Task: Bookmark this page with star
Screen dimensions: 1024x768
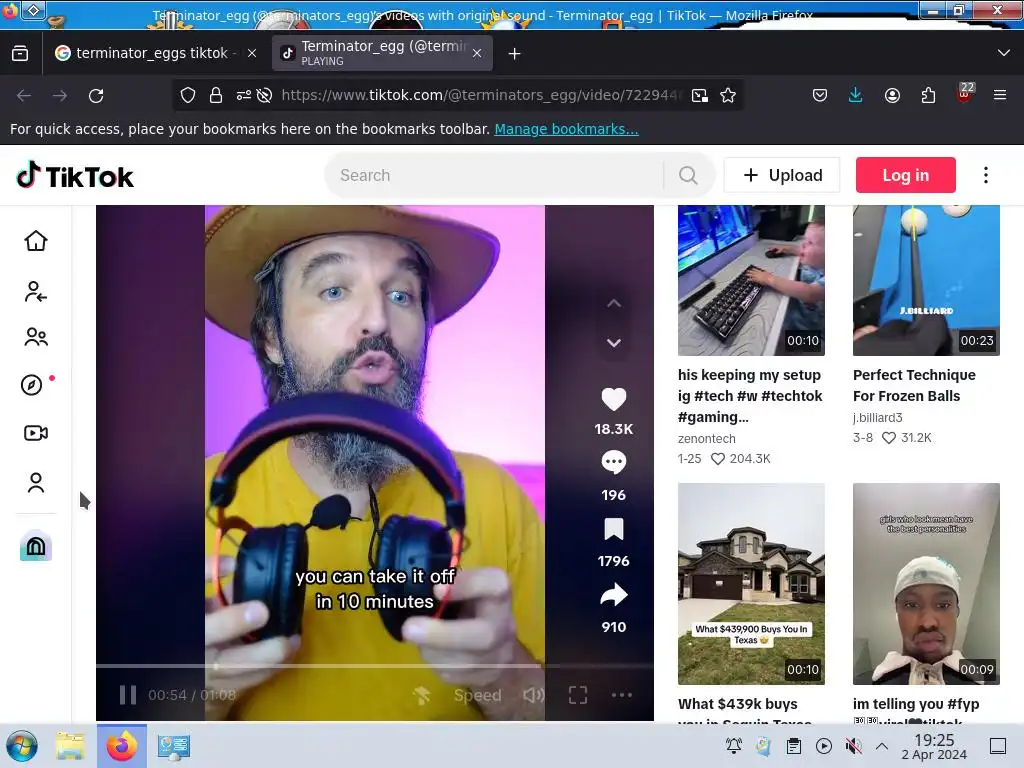Action: [728, 95]
